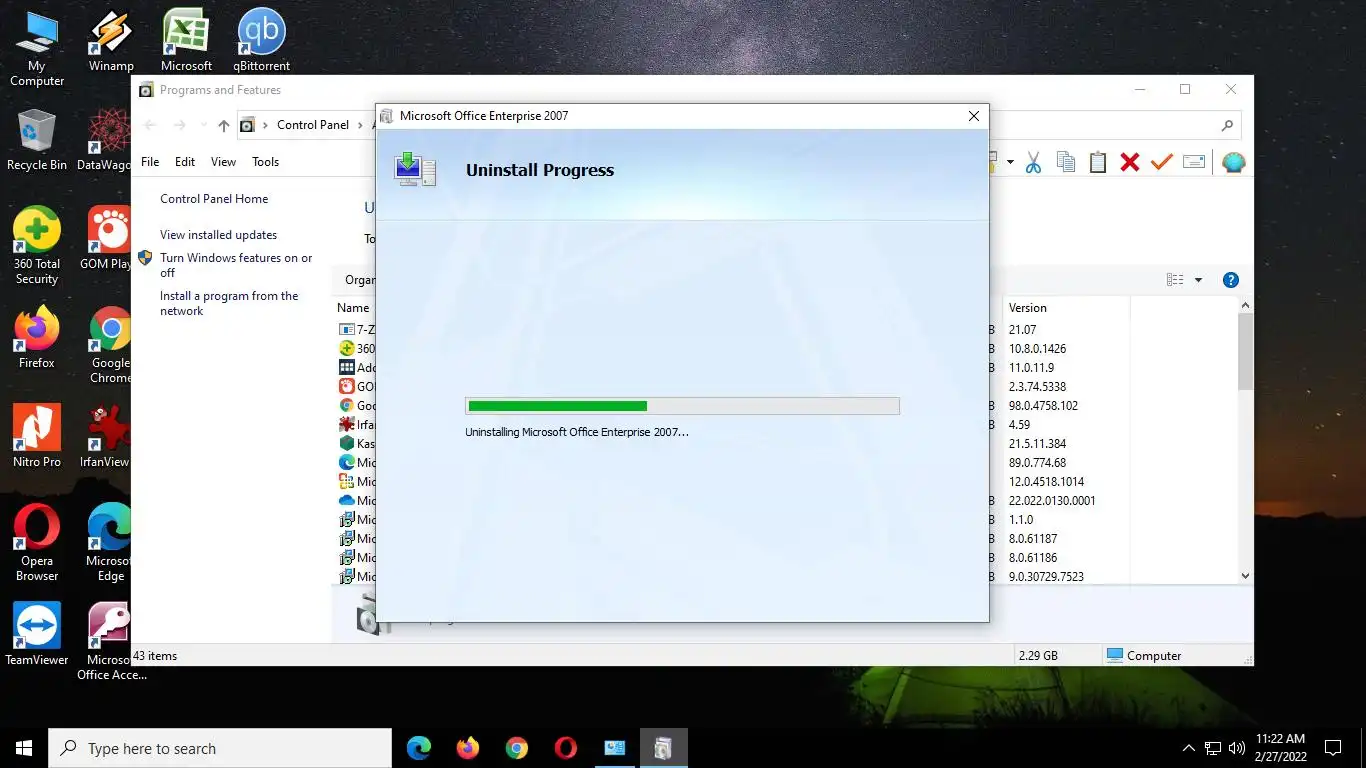The height and width of the screenshot is (768, 1366).
Task: Open the Opera Browser desktop shortcut
Action: 37,543
